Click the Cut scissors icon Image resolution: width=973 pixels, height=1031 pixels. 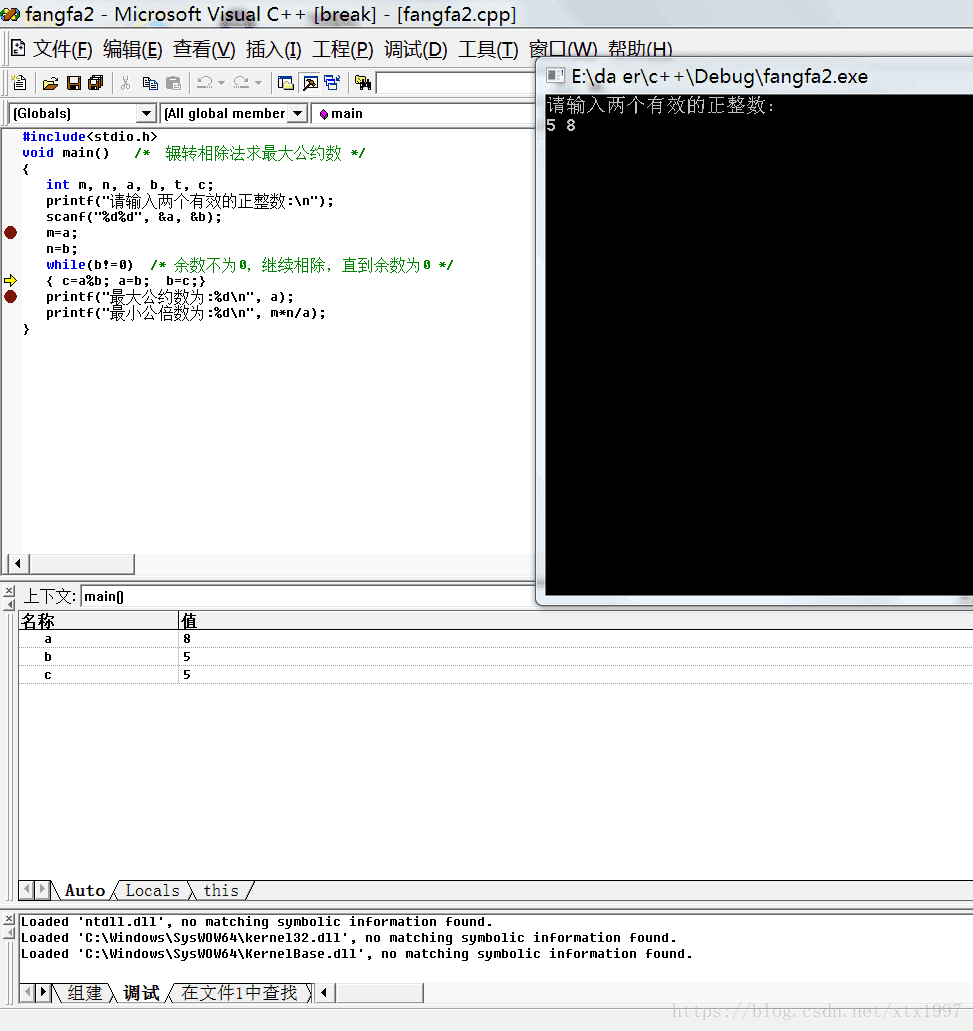[126, 83]
